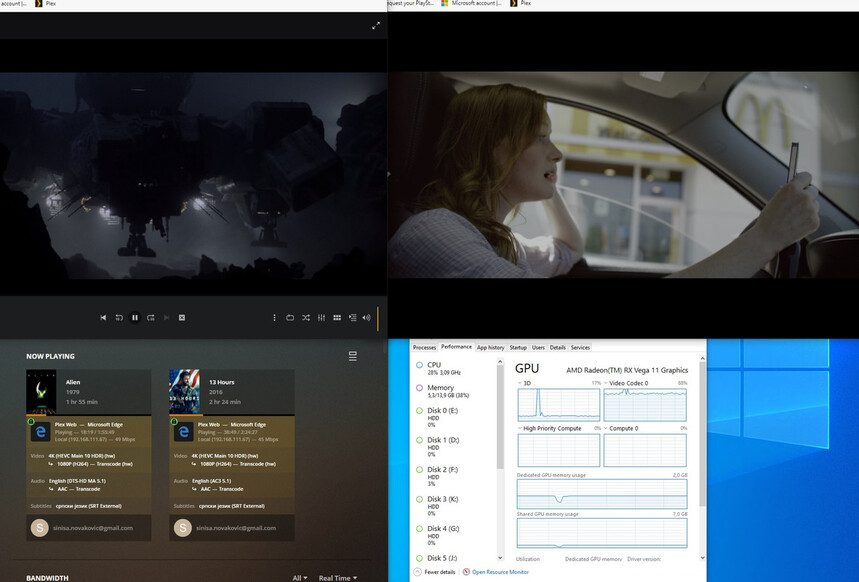859x582 pixels.
Task: Enter fullscreen with the expand arrows icon
Action: coord(376,26)
